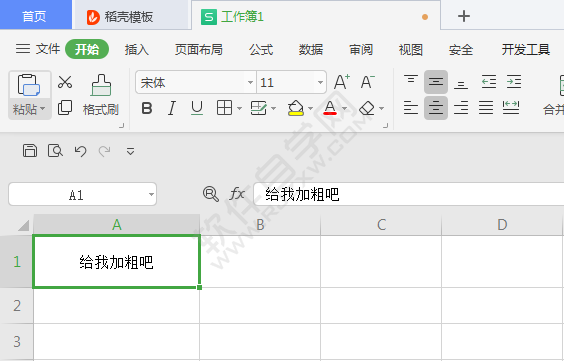The height and width of the screenshot is (361, 564).
Task: Open borders dropdown arrow
Action: point(239,108)
